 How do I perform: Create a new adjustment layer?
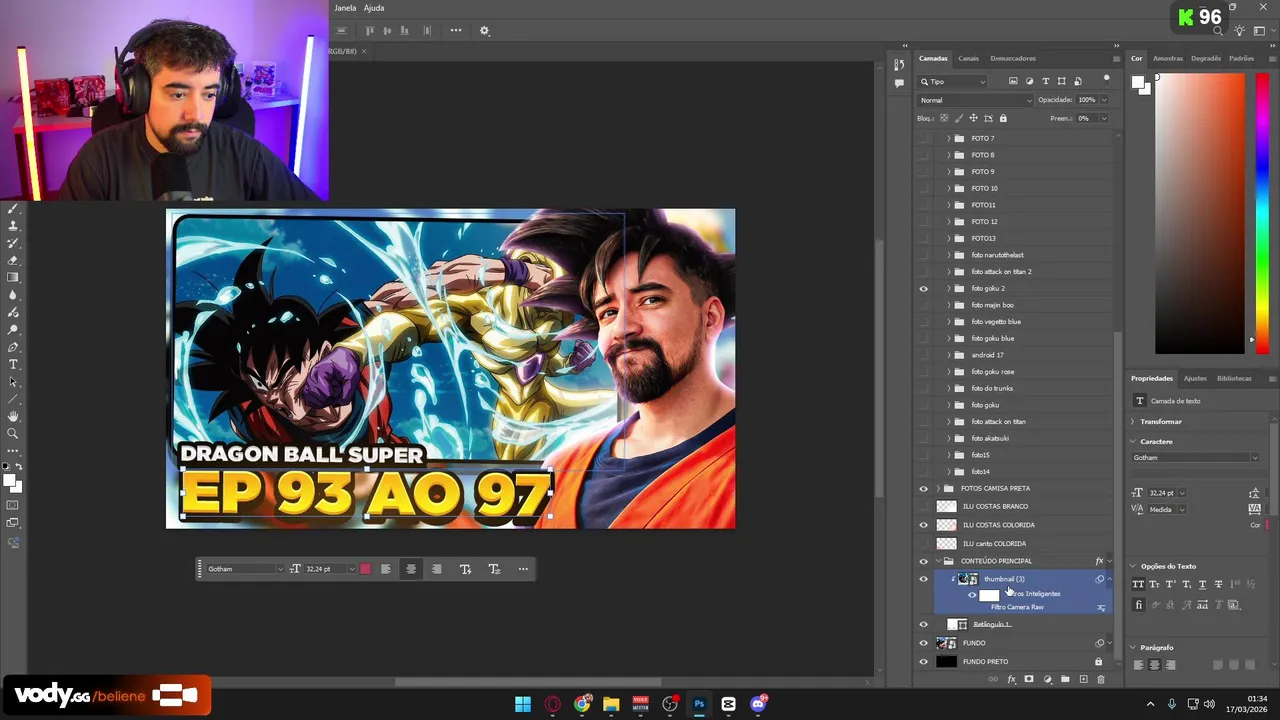(x=1047, y=680)
